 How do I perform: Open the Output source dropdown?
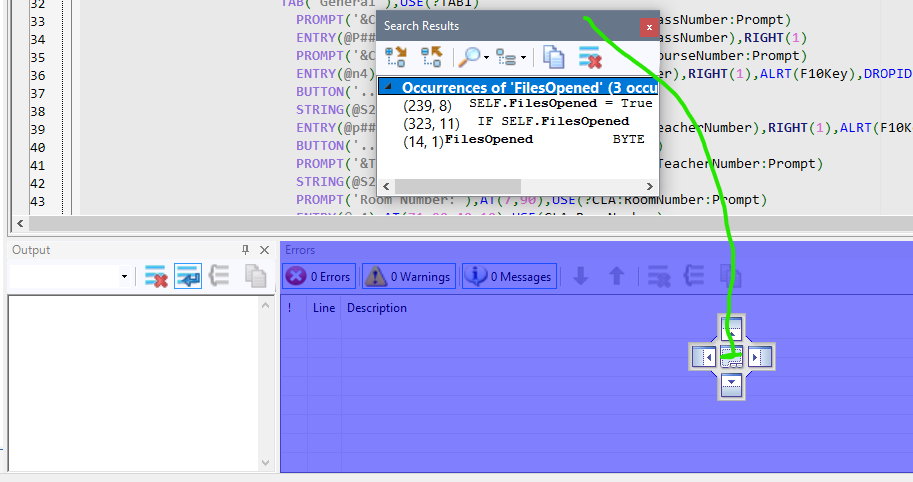tap(124, 277)
